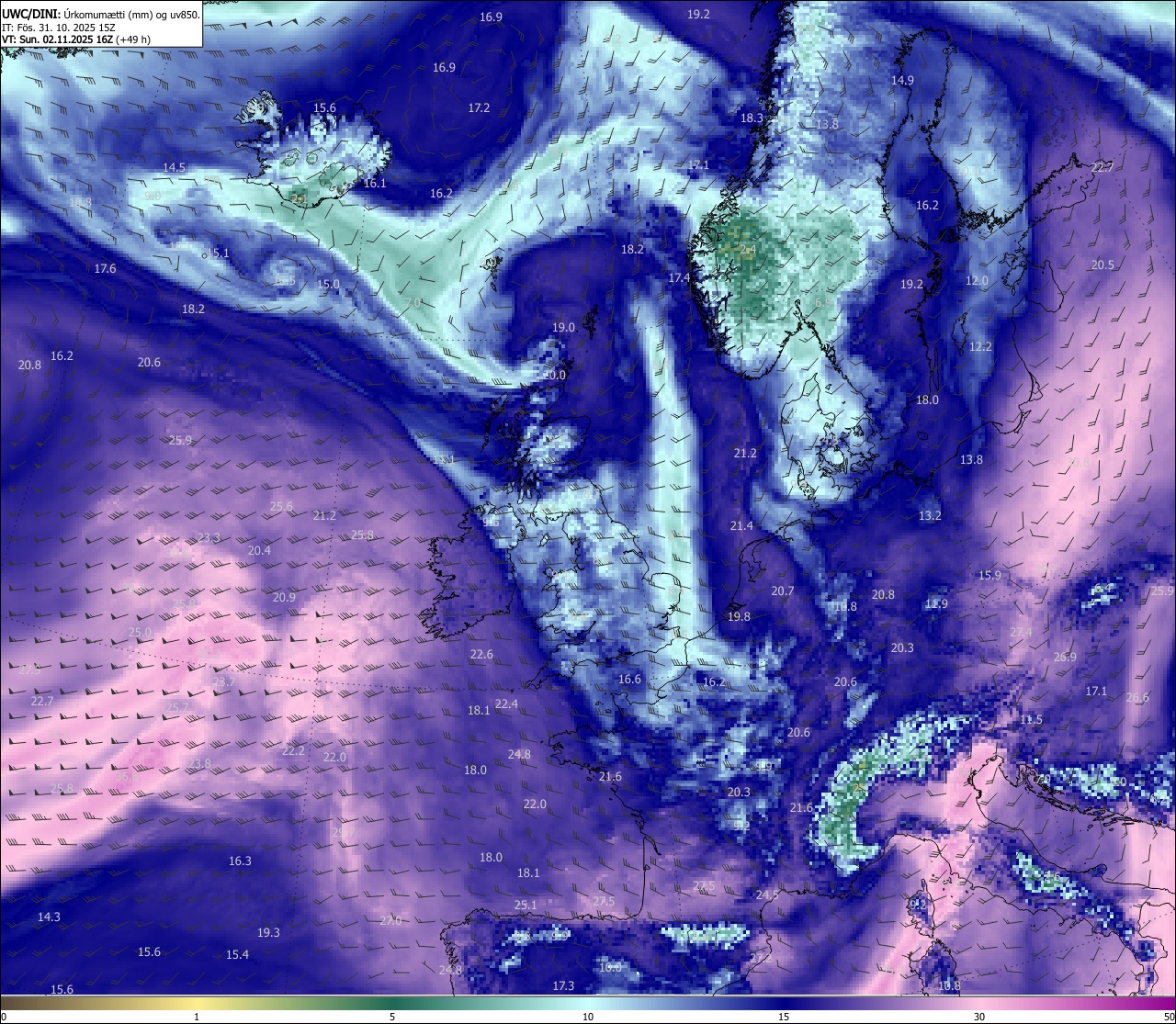Click the 11.5 value on the map
This screenshot has width=1176, height=1024.
1031,719
